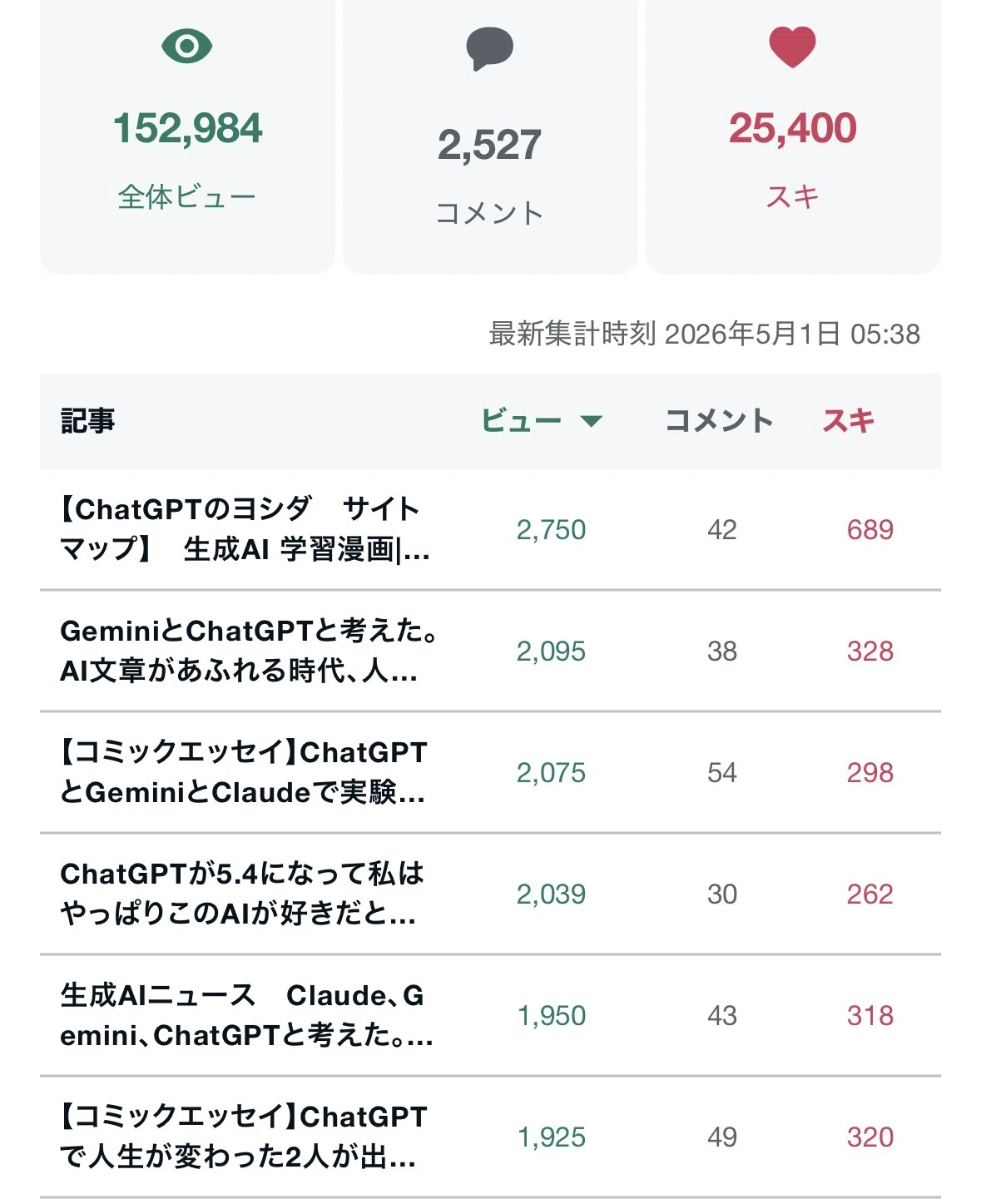
Task: Sort by コメント column header
Action: [x=720, y=421]
